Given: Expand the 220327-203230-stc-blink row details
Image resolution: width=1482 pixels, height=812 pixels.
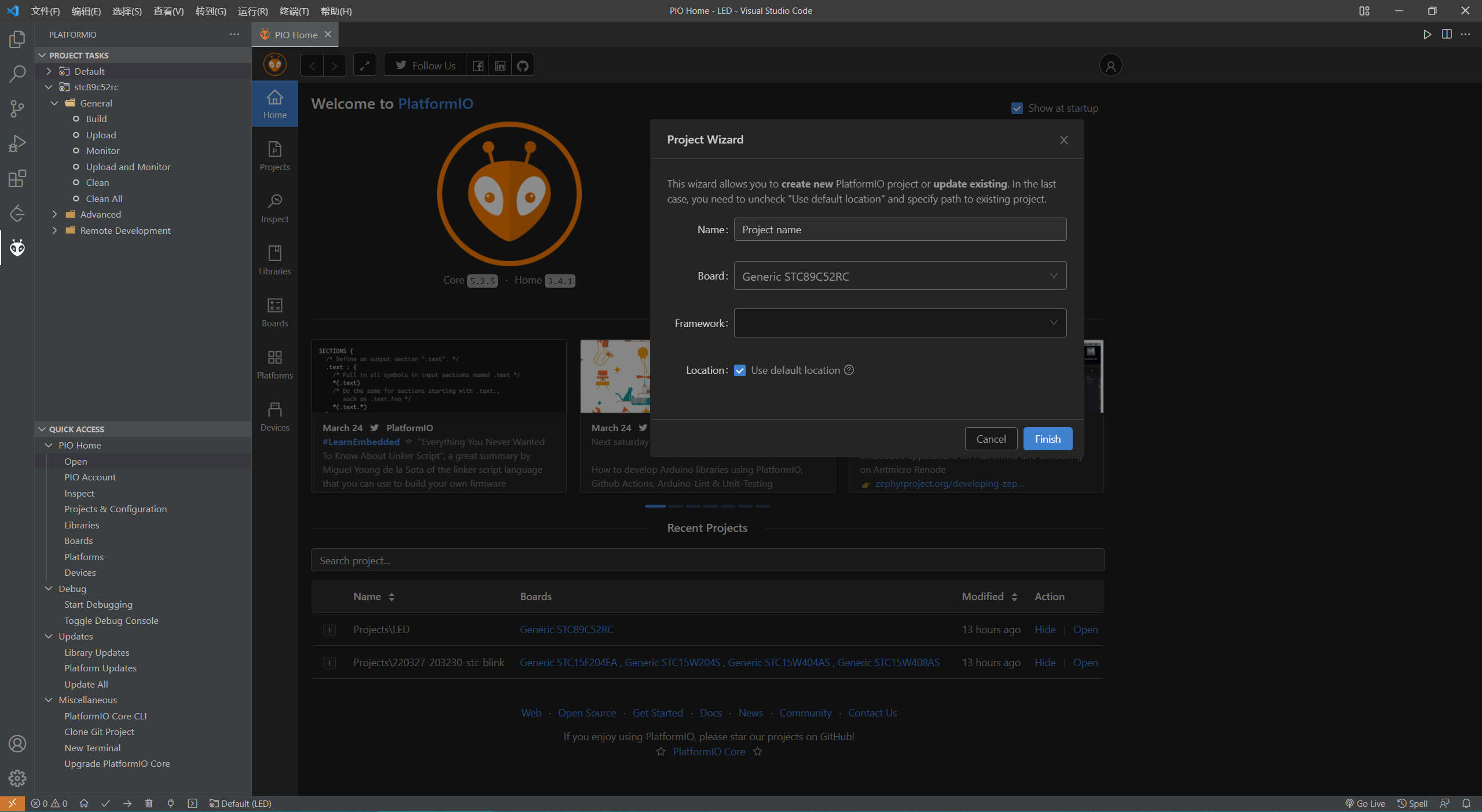Looking at the screenshot, I should click(x=329, y=663).
